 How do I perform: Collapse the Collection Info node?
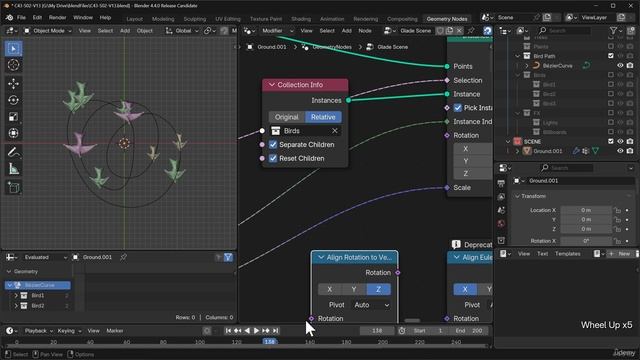pyautogui.click(x=271, y=85)
